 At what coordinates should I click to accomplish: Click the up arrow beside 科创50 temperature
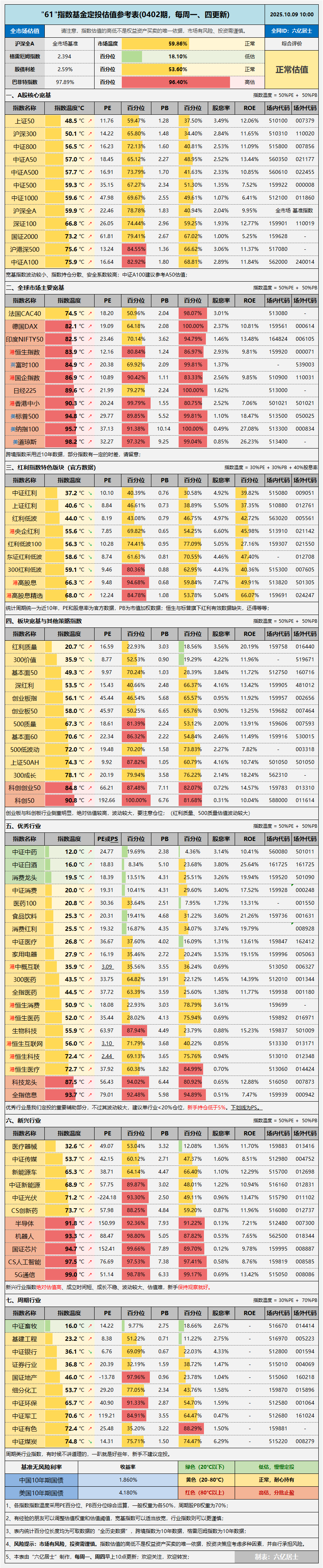90,801
